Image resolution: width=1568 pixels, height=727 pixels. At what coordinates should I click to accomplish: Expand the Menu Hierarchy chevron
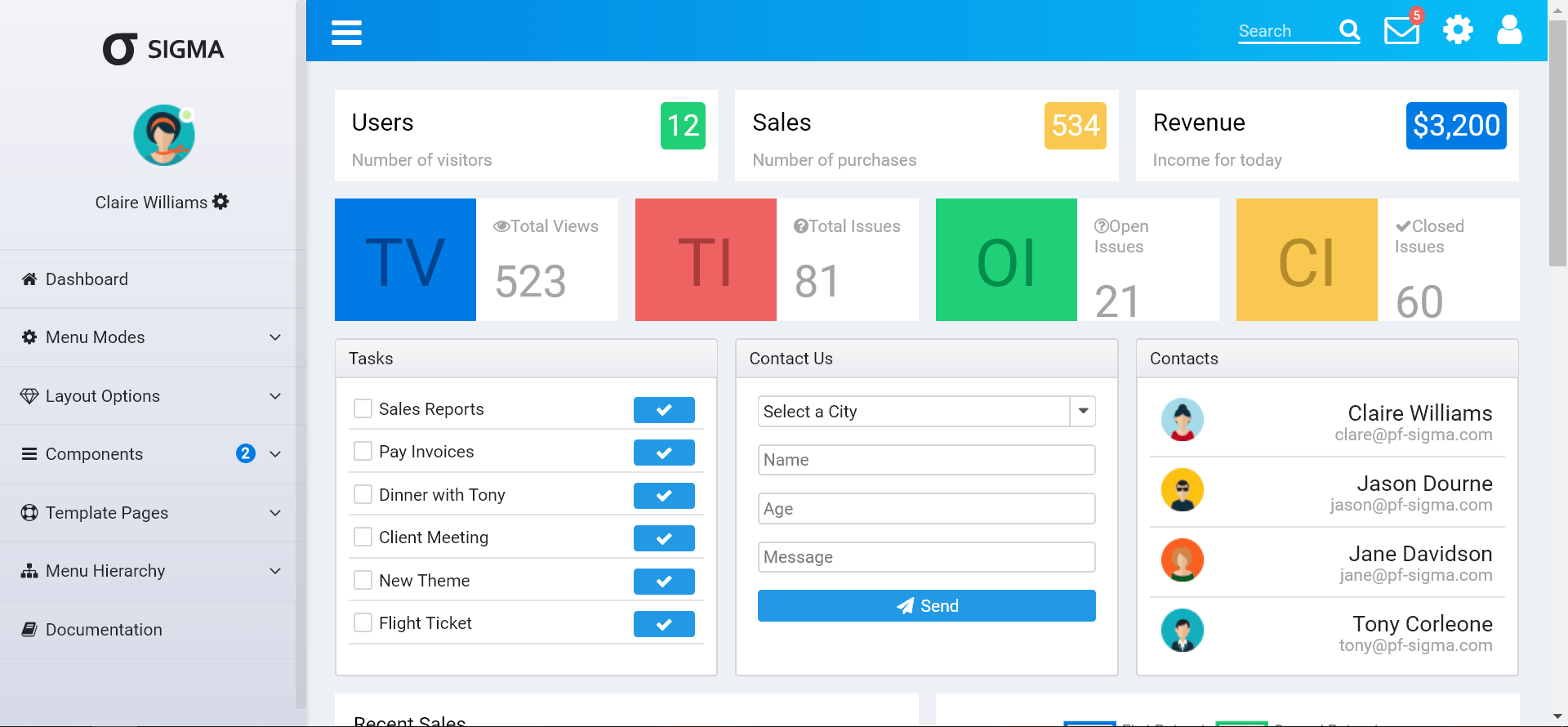point(275,571)
